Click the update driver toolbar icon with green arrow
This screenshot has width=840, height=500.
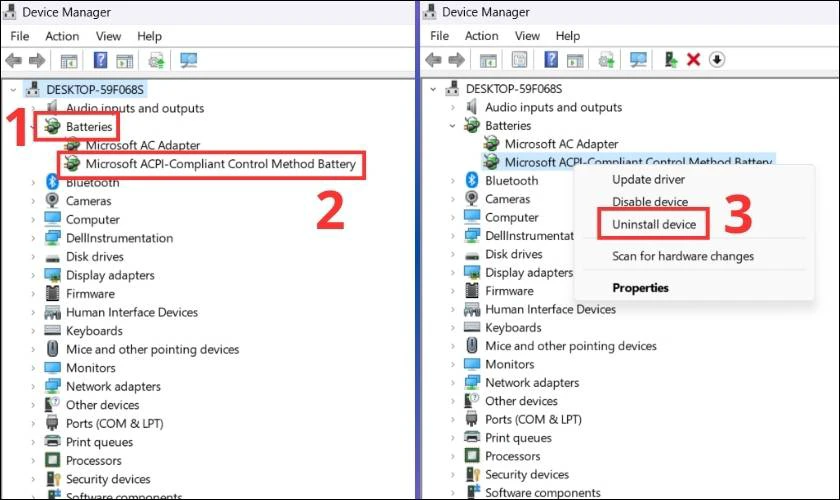point(671,59)
